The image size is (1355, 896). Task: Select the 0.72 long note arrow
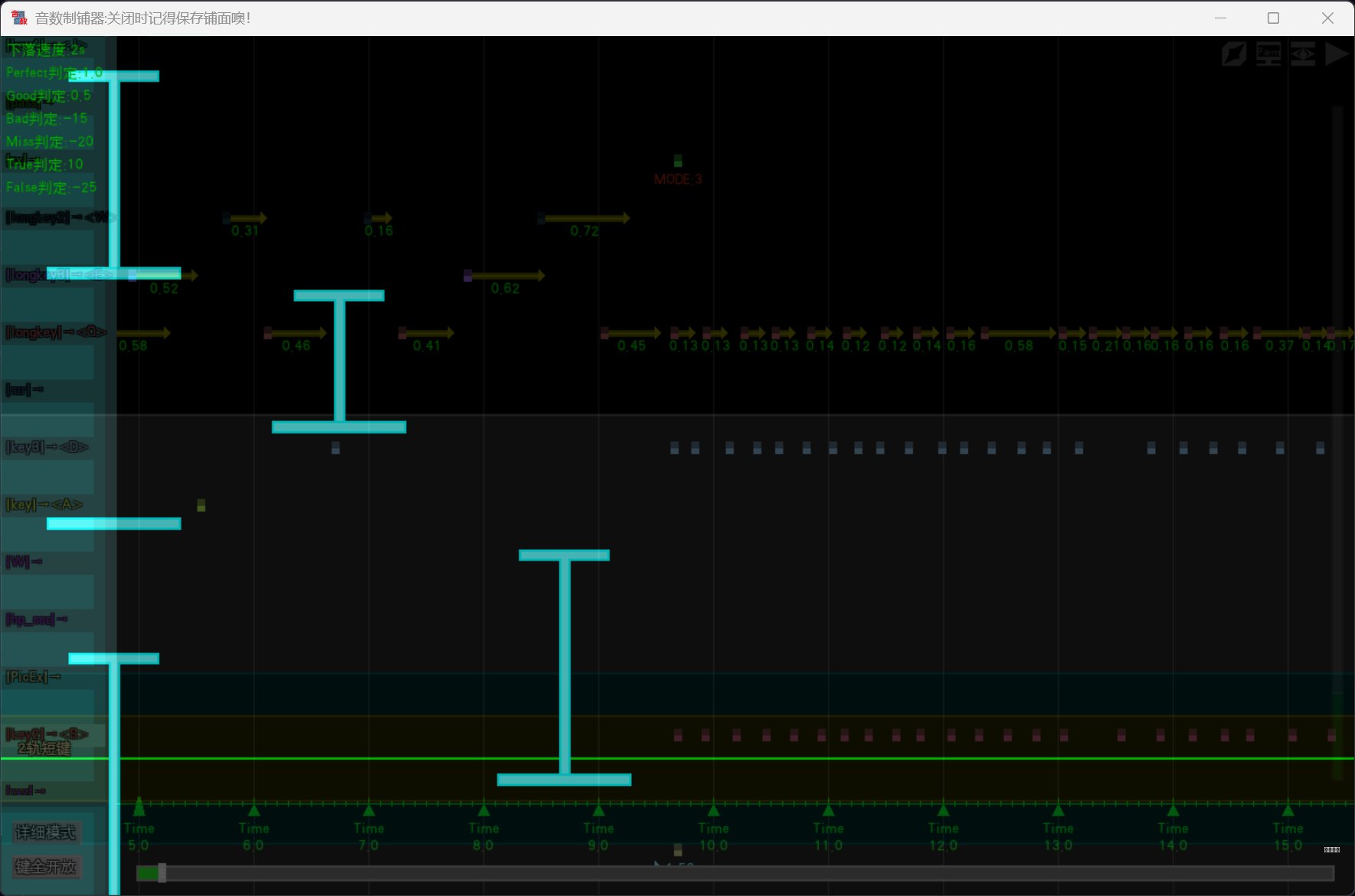[x=585, y=219]
